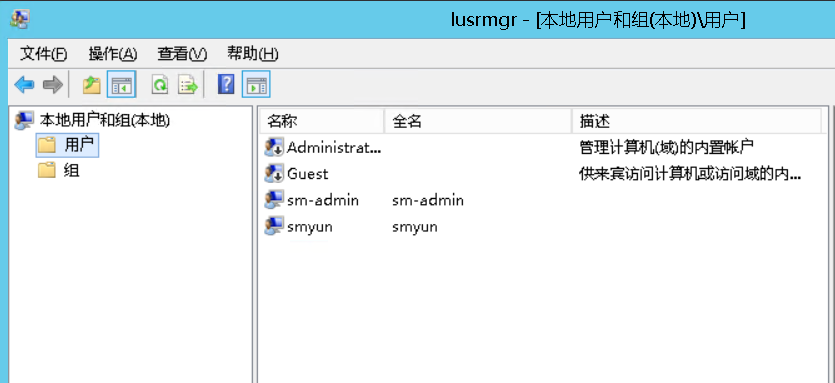Image resolution: width=835 pixels, height=383 pixels.
Task: Open the 操作(A) menu
Action: pyautogui.click(x=113, y=54)
